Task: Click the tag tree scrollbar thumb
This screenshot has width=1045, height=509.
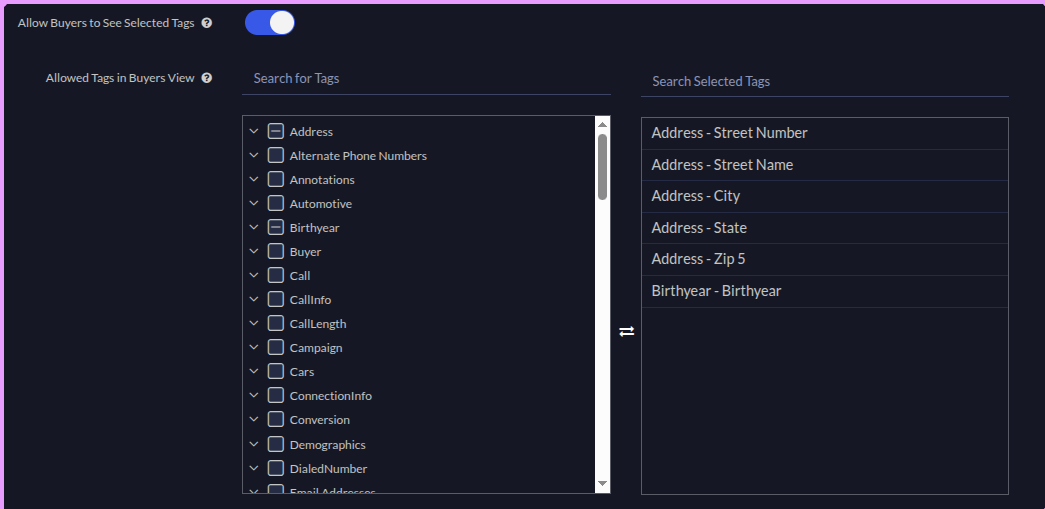Action: point(602,167)
